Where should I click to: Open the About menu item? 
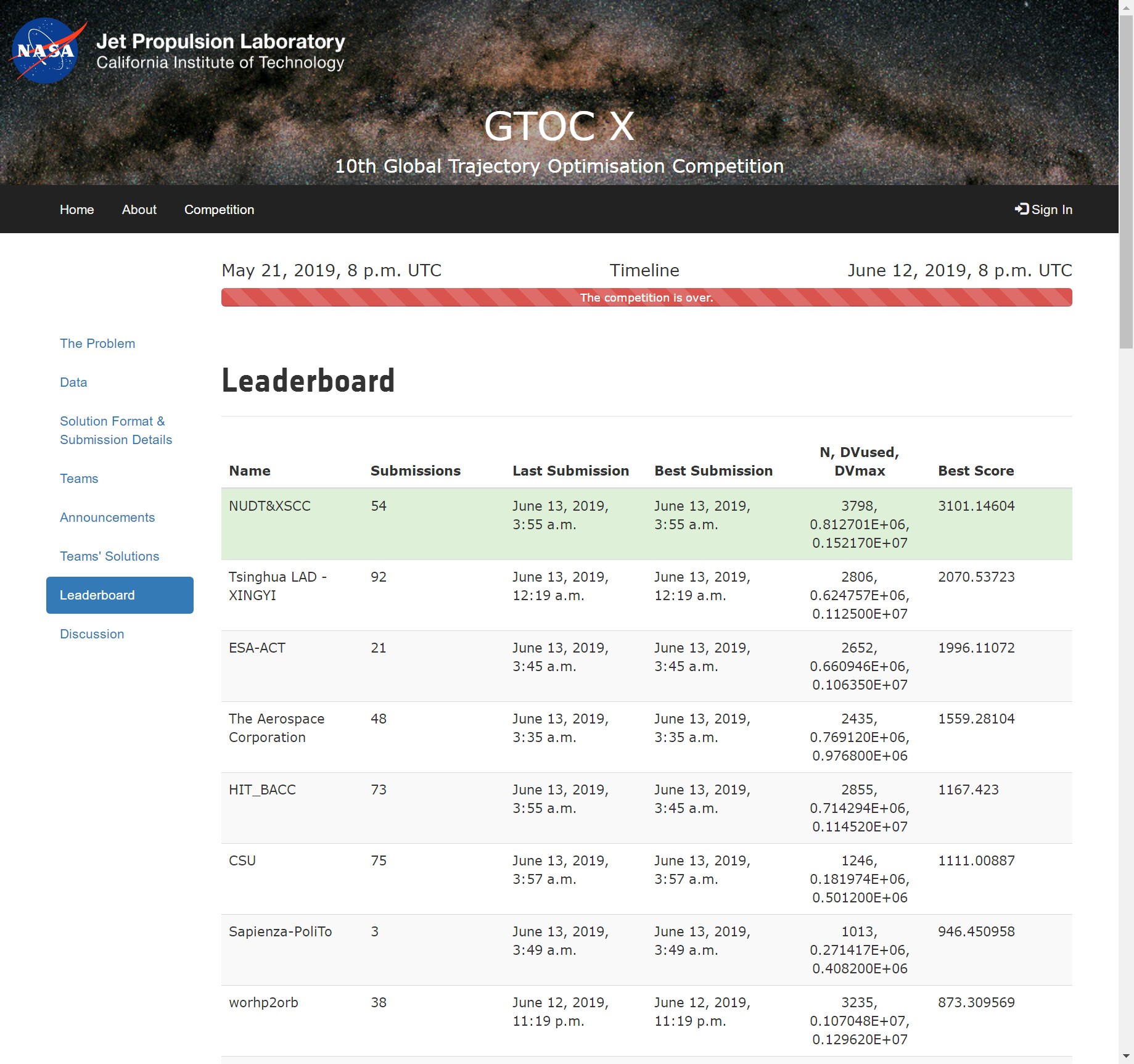(x=139, y=210)
